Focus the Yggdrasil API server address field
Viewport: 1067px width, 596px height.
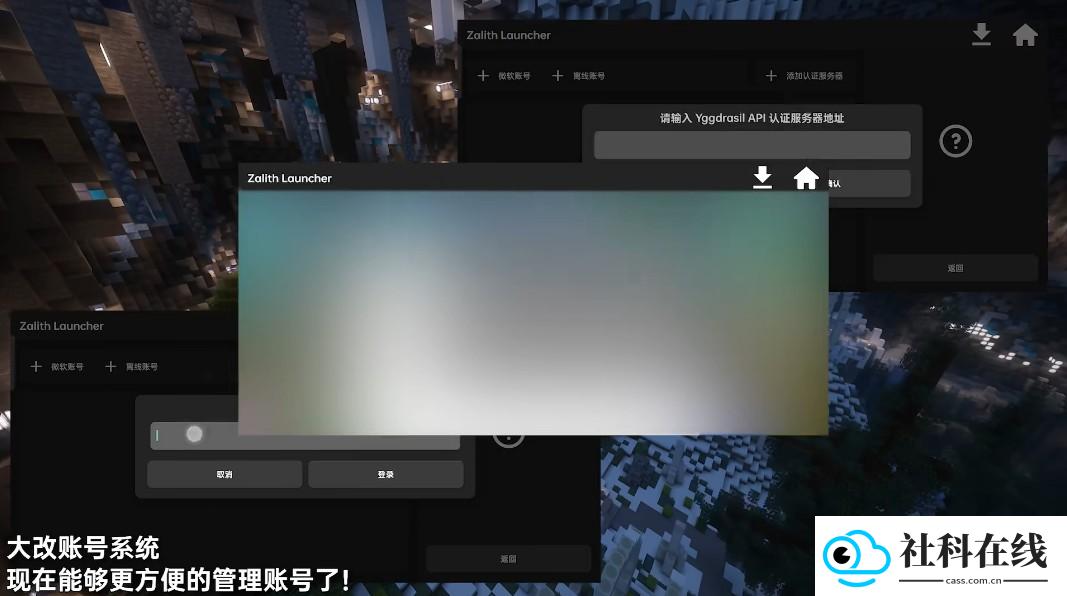(x=752, y=145)
